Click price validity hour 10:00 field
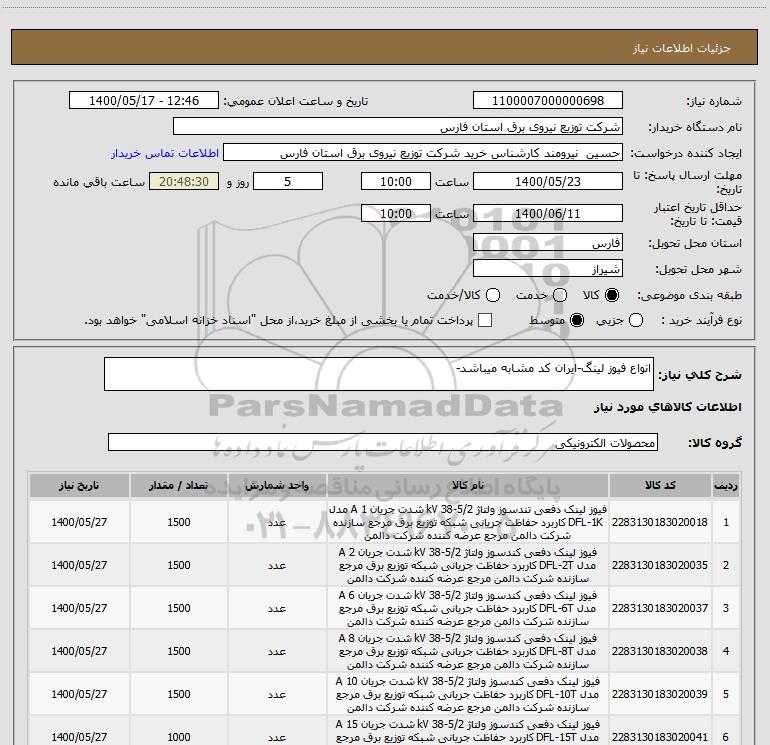The height and width of the screenshot is (745, 770). tap(396, 213)
